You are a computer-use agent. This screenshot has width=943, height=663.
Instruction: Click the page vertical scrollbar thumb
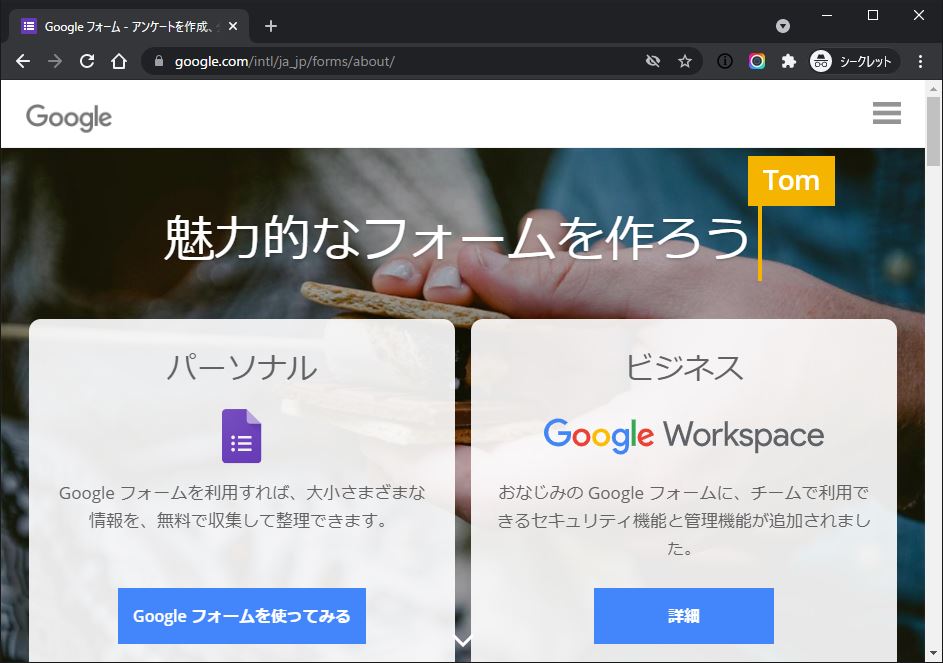pyautogui.click(x=933, y=130)
